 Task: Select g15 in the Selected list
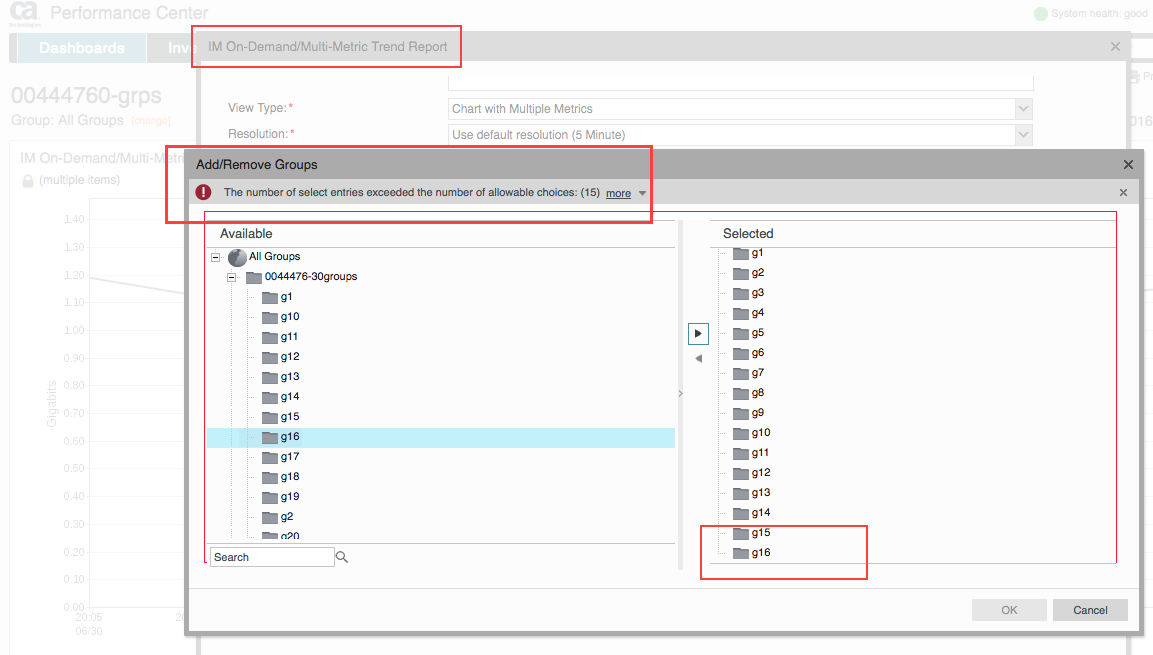[x=761, y=533]
